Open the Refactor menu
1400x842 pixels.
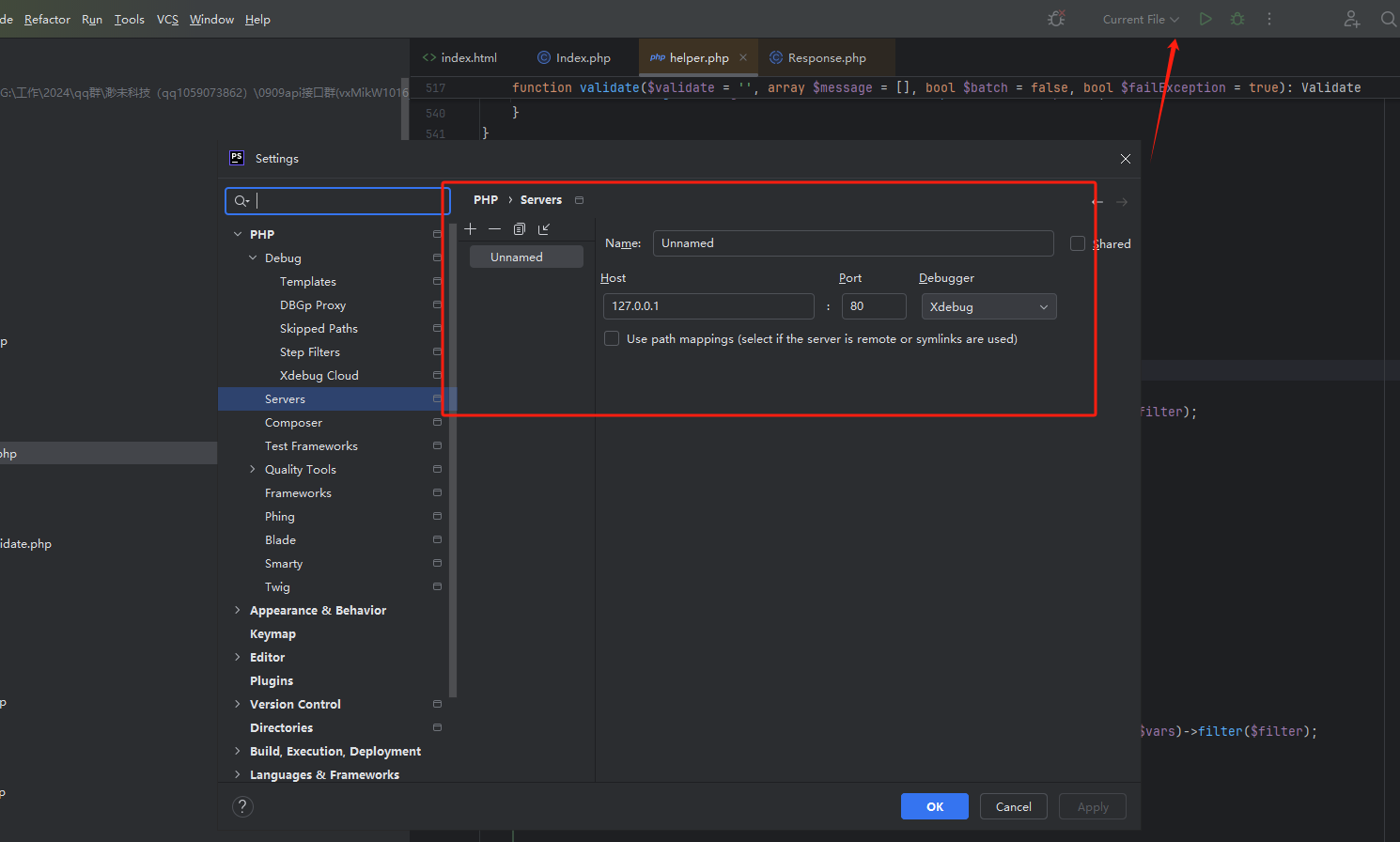(x=47, y=19)
